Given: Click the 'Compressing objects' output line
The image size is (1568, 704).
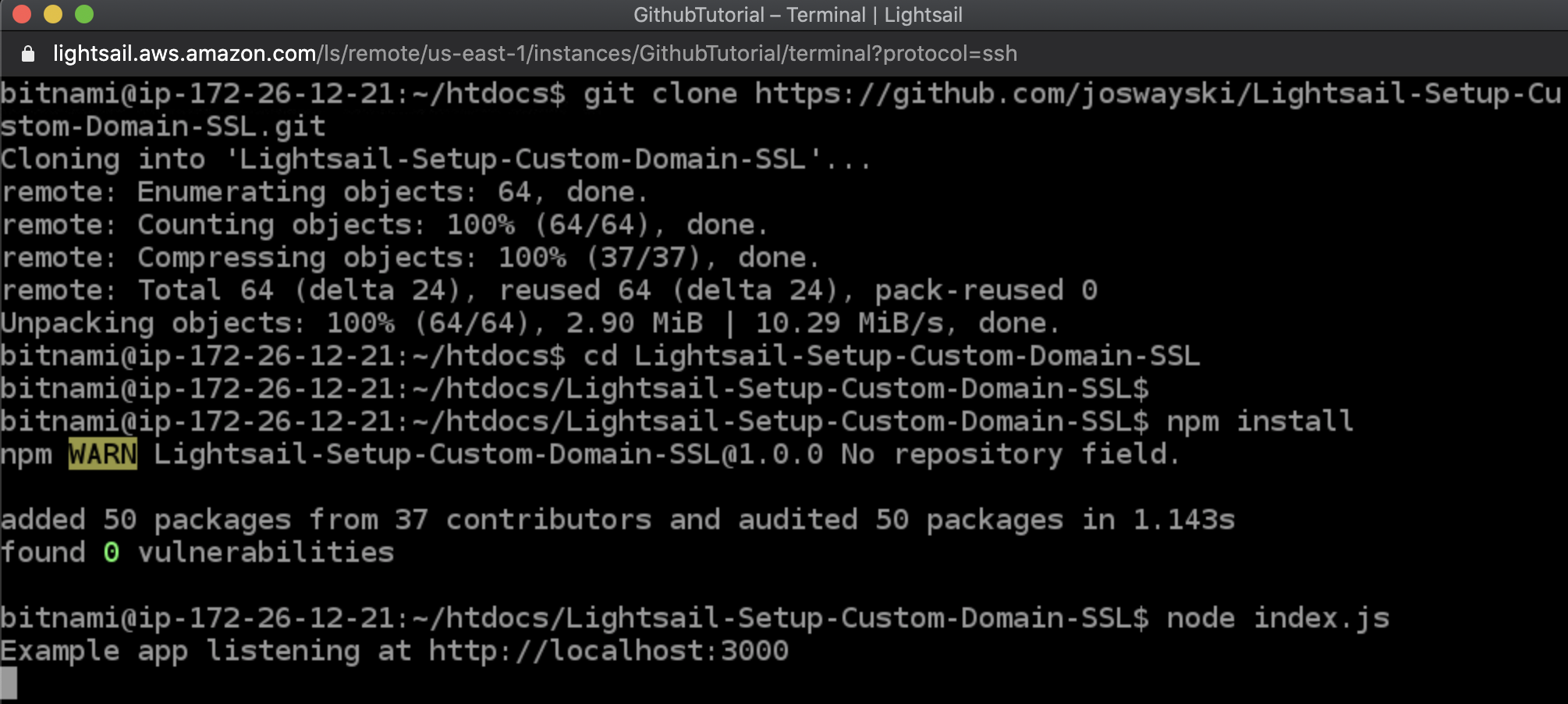Looking at the screenshot, I should (x=410, y=258).
